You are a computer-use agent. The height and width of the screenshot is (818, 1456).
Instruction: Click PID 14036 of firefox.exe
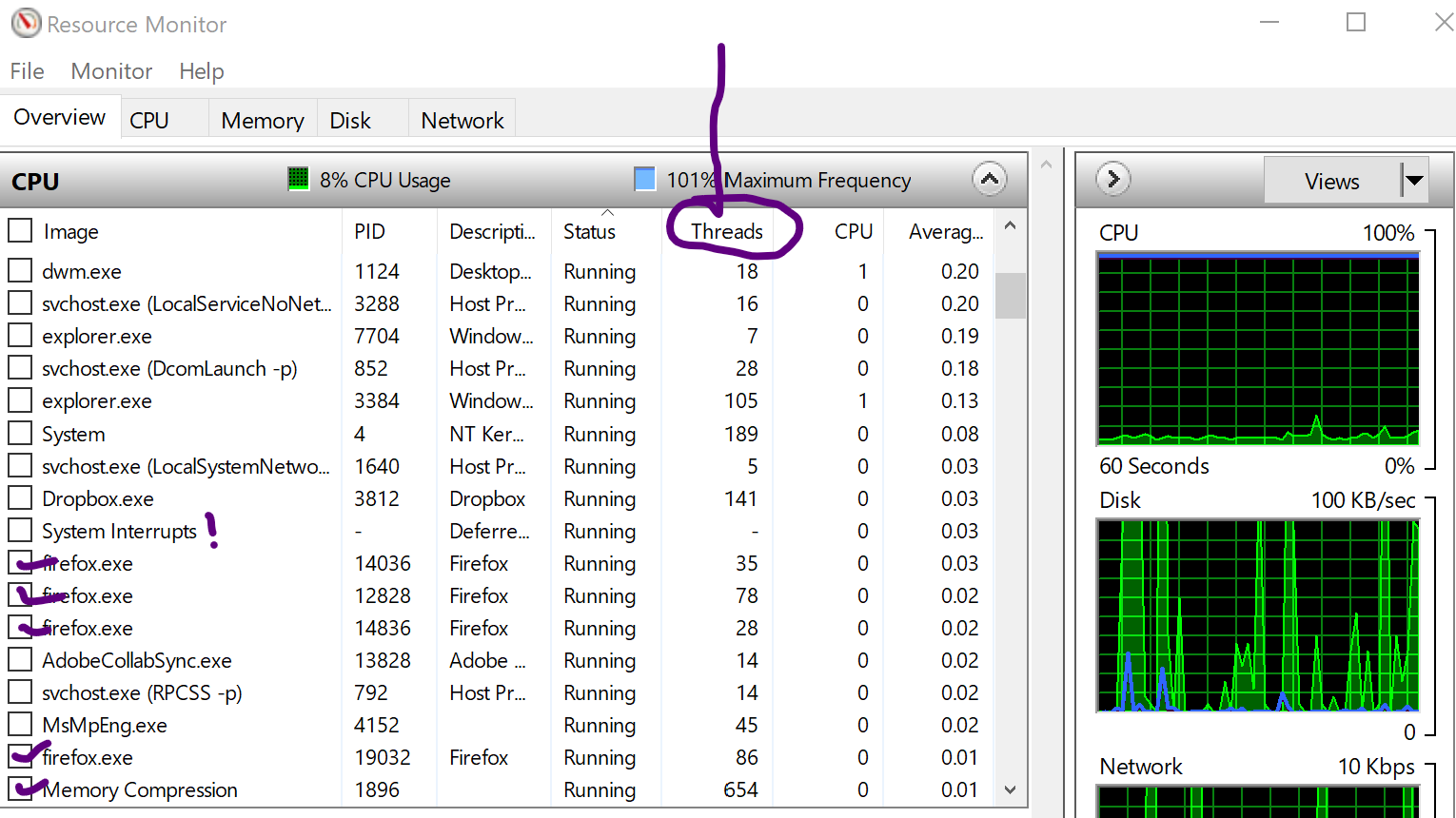coord(383,563)
